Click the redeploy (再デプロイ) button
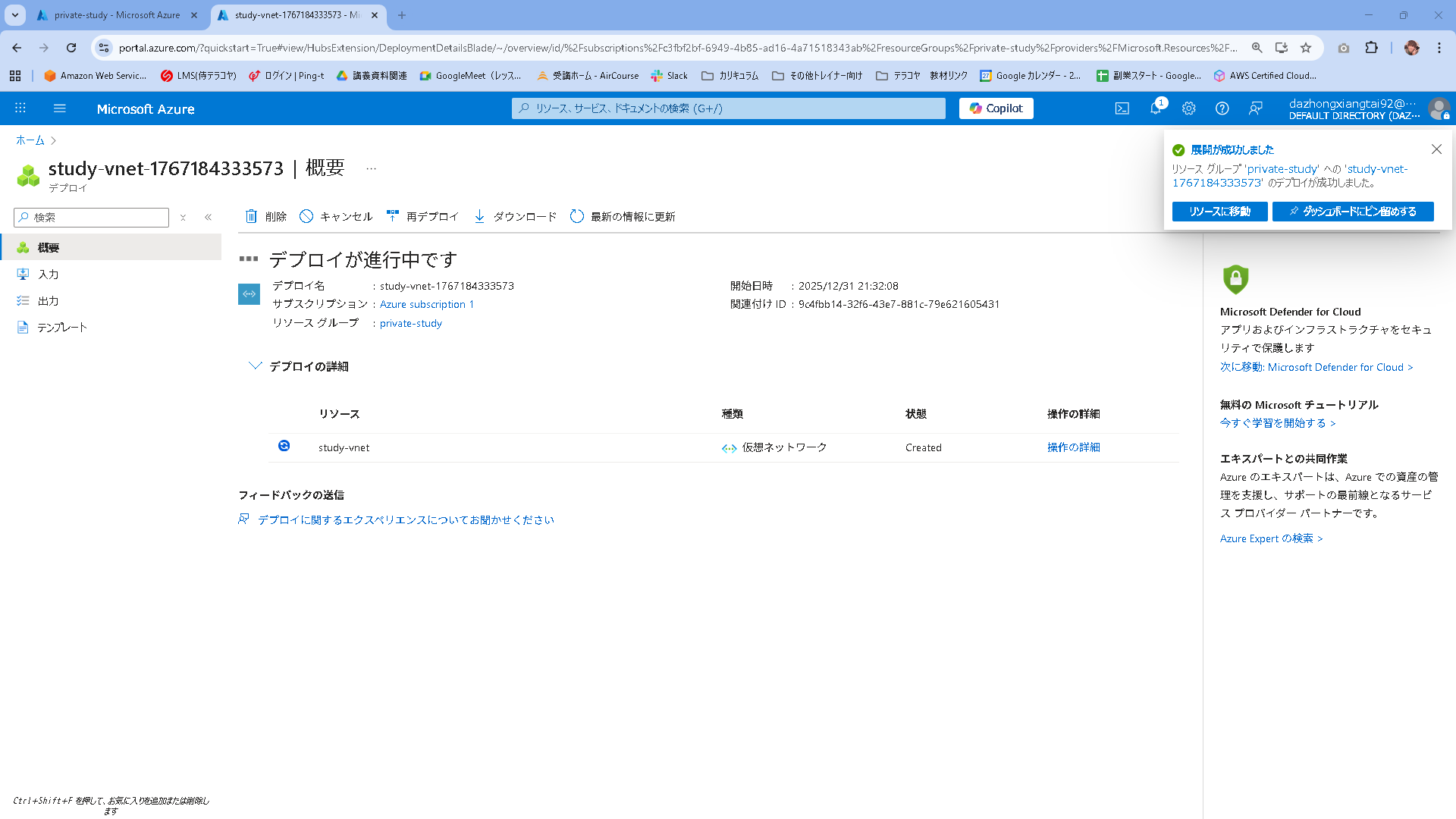Viewport: 1456px width, 819px height. (422, 217)
